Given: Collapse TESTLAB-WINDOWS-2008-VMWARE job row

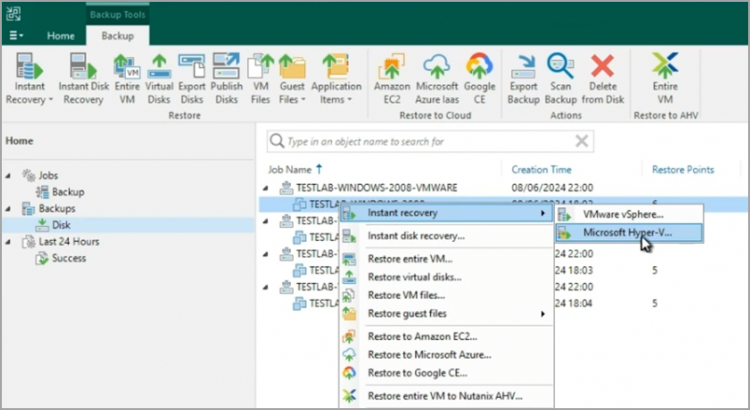Looking at the screenshot, I should pyautogui.click(x=266, y=188).
